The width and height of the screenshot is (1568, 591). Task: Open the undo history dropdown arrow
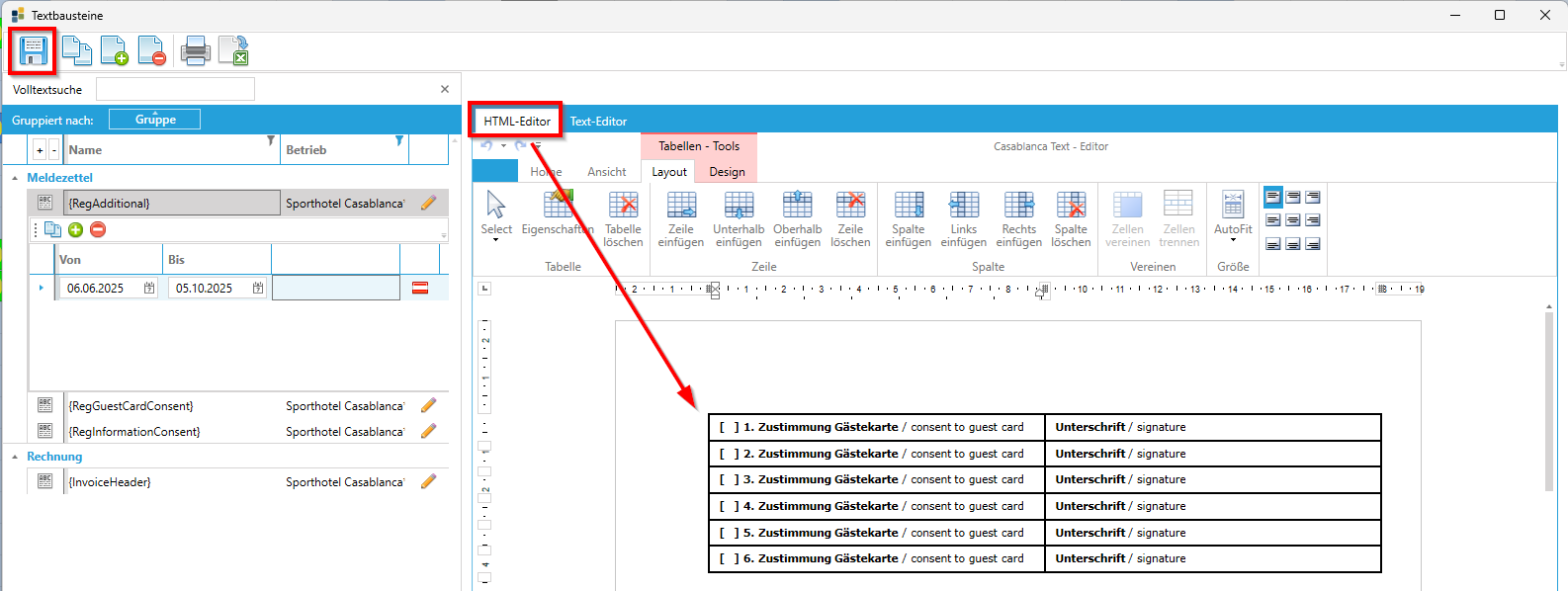[x=503, y=145]
